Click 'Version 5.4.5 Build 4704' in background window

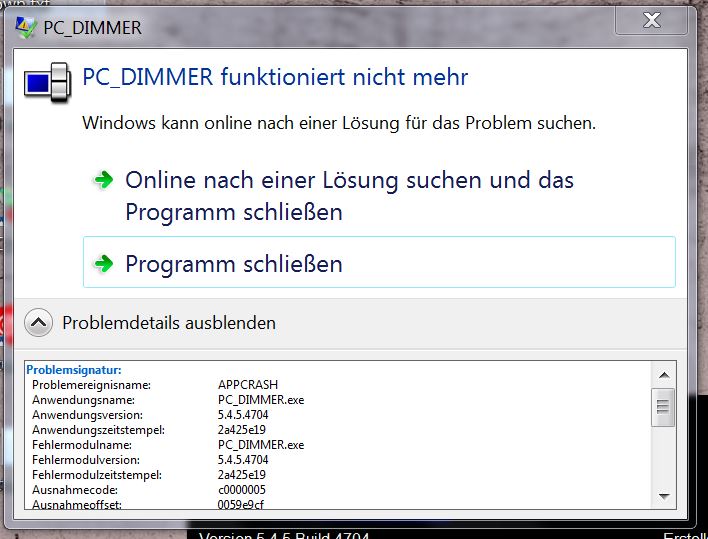(x=284, y=536)
